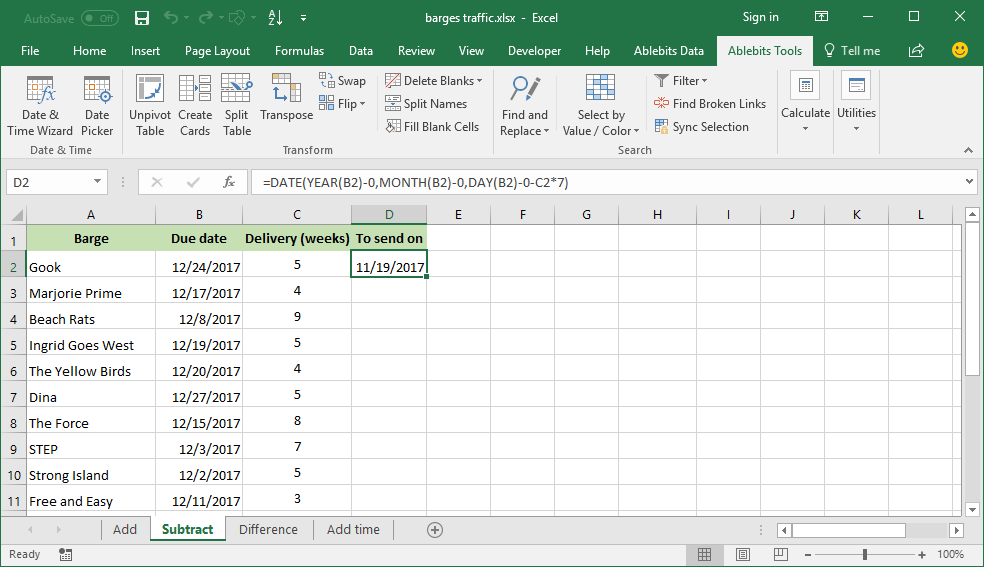The image size is (984, 567).
Task: Select column D header
Action: [389, 215]
